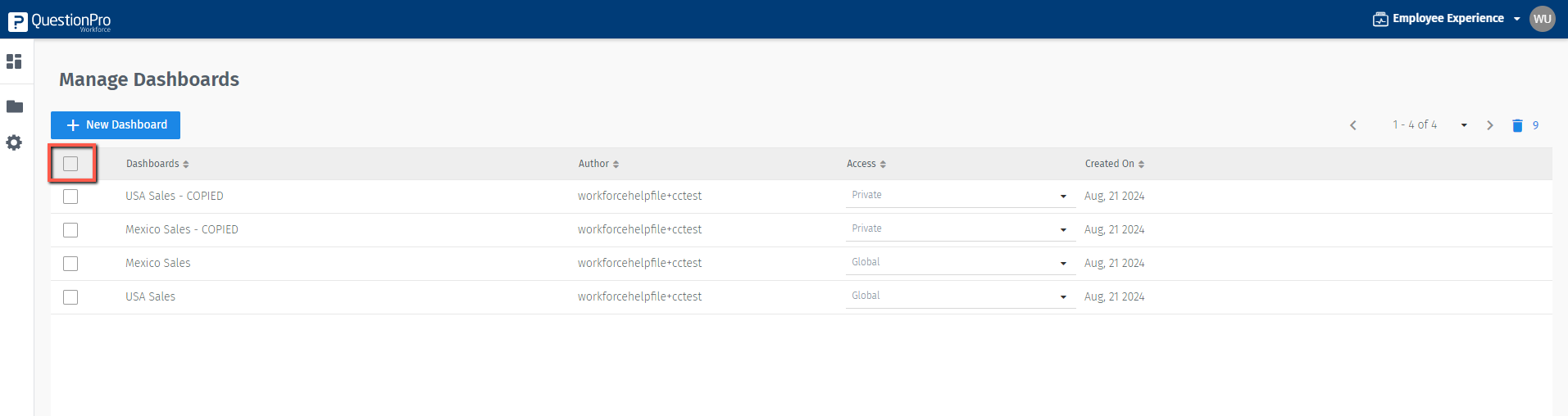Toggle the select-all header checkbox
The width and height of the screenshot is (1568, 416).
tap(70, 164)
